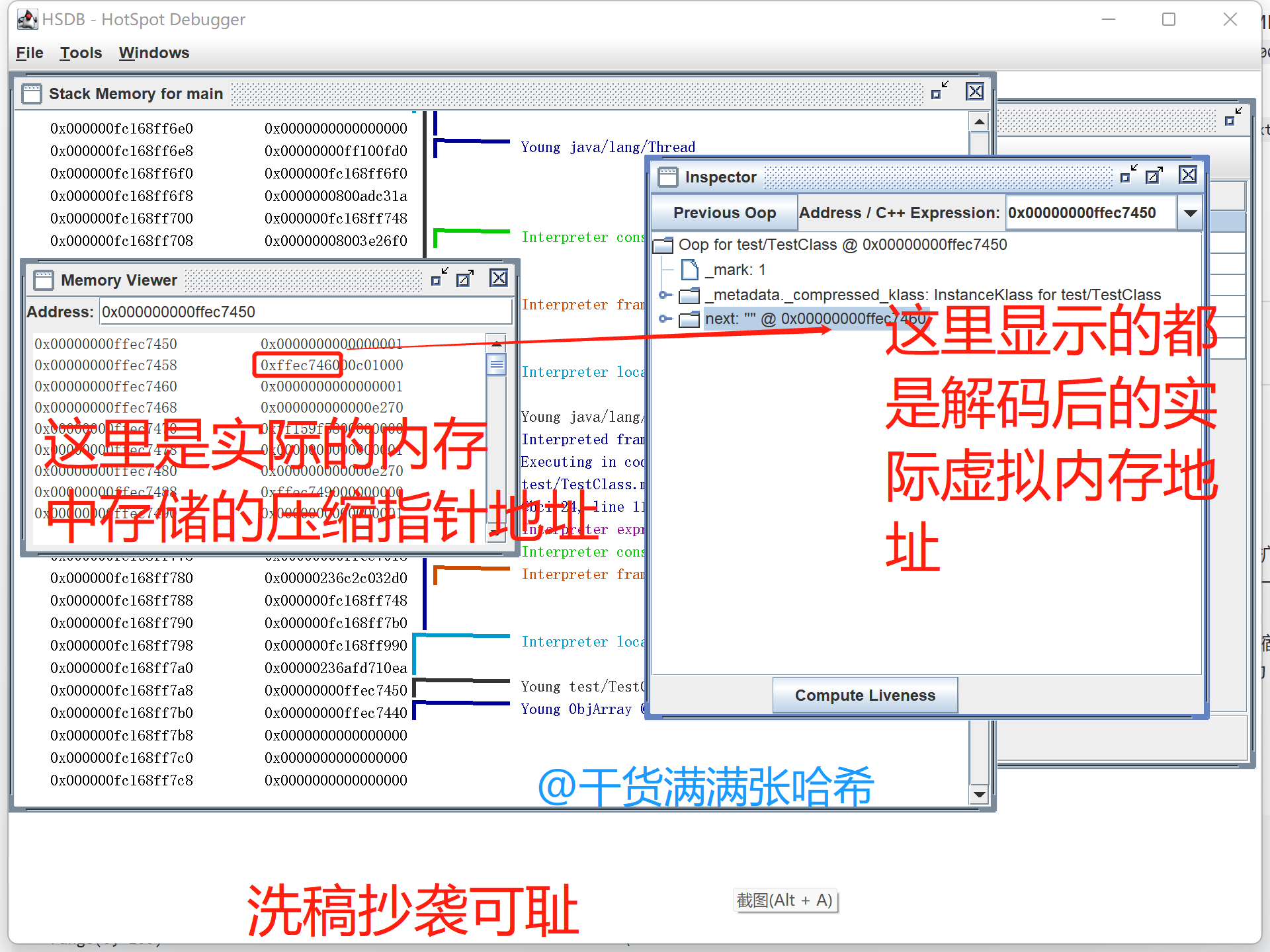The image size is (1270, 952).
Task: Iconify the Memory Viewer window
Action: (439, 278)
